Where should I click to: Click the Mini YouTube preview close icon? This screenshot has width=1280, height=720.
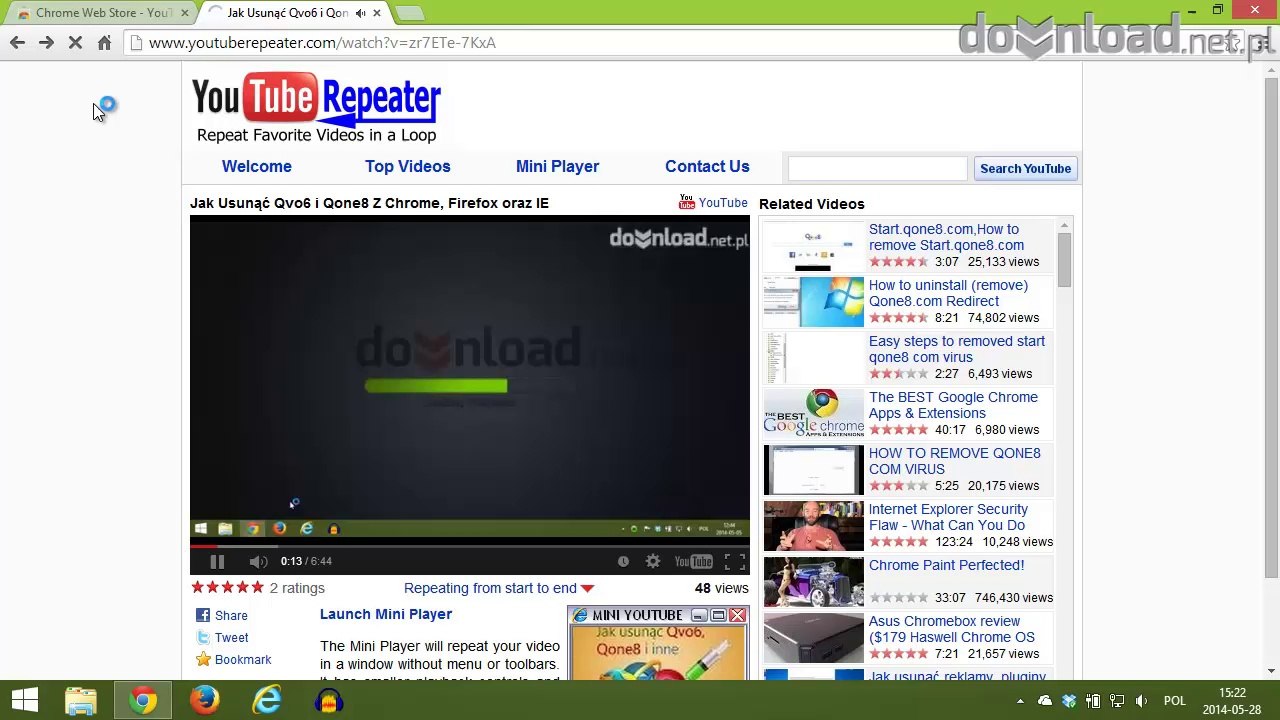click(737, 616)
